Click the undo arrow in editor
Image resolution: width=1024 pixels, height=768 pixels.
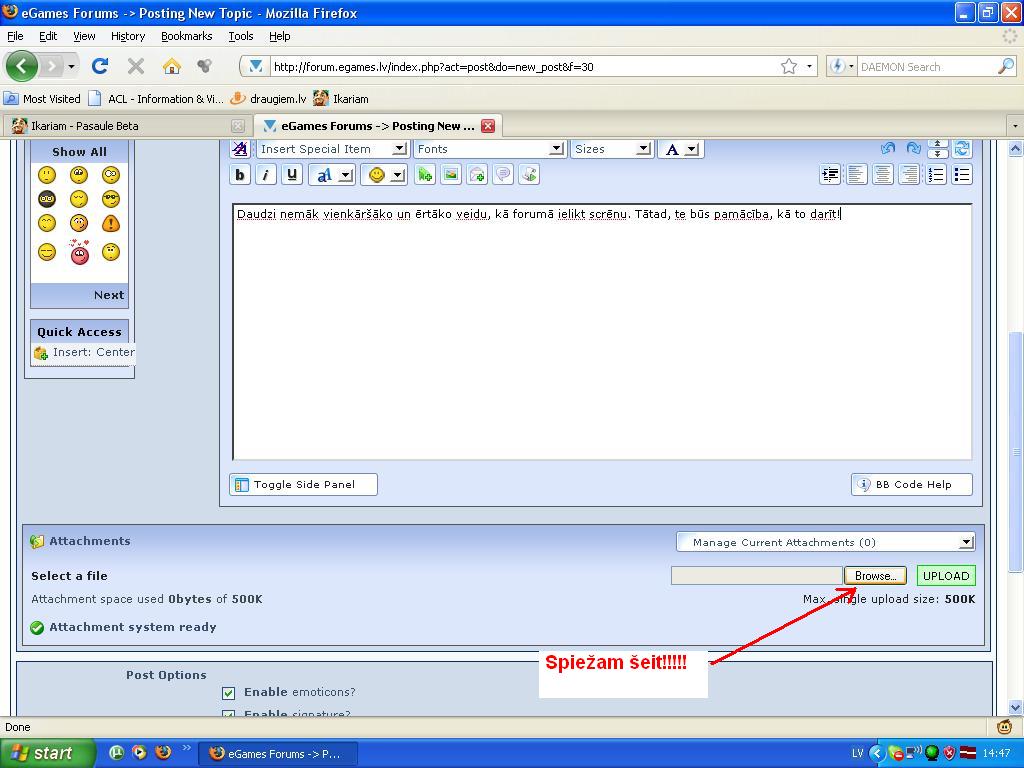(x=888, y=148)
